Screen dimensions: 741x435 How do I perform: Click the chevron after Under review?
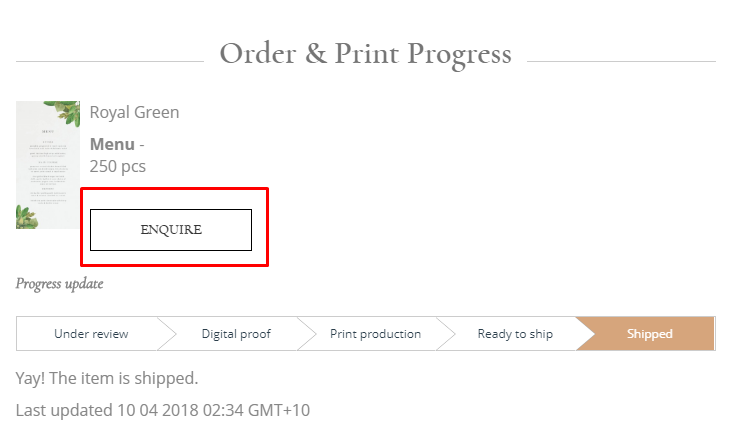point(166,334)
